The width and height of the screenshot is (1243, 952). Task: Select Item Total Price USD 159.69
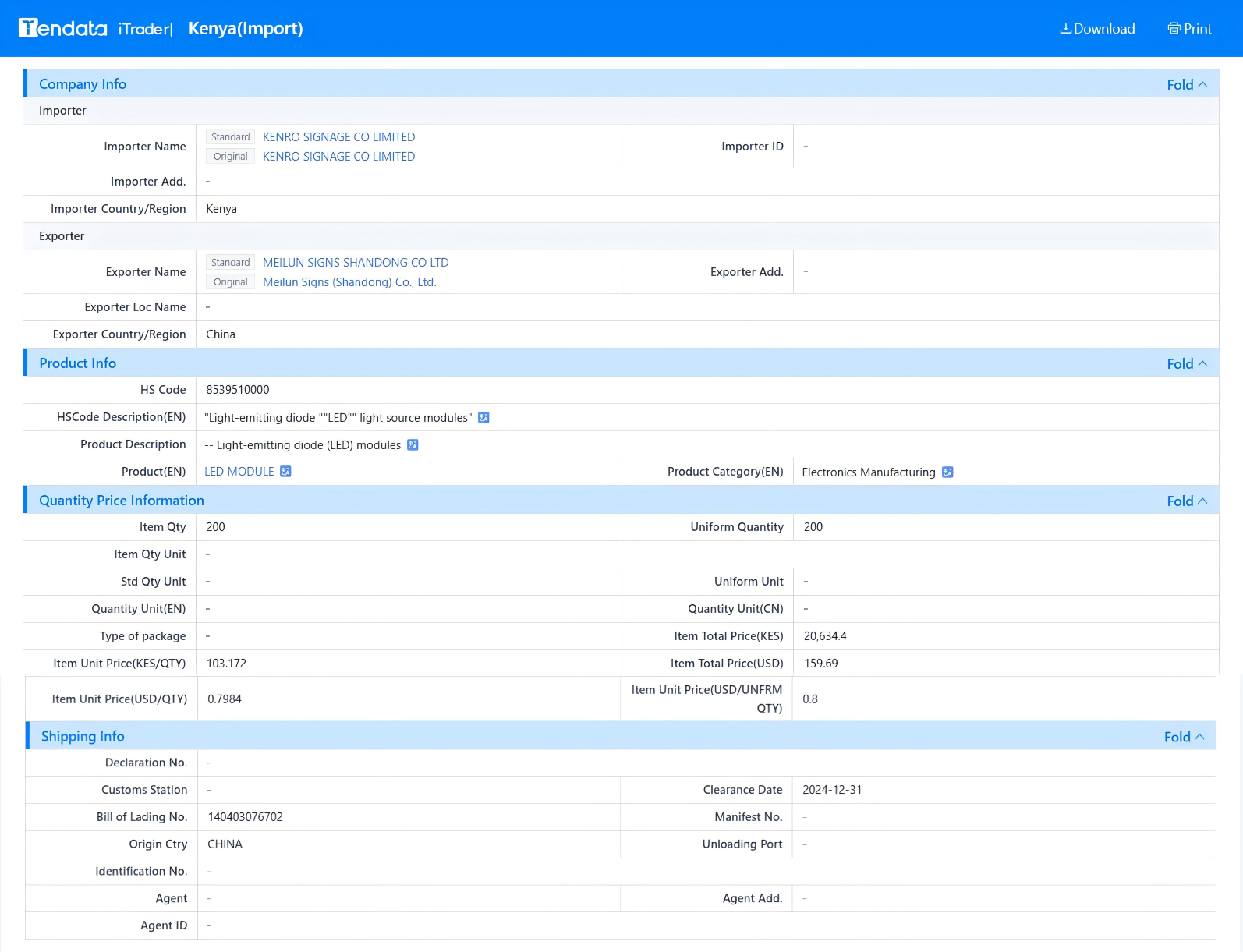click(821, 664)
